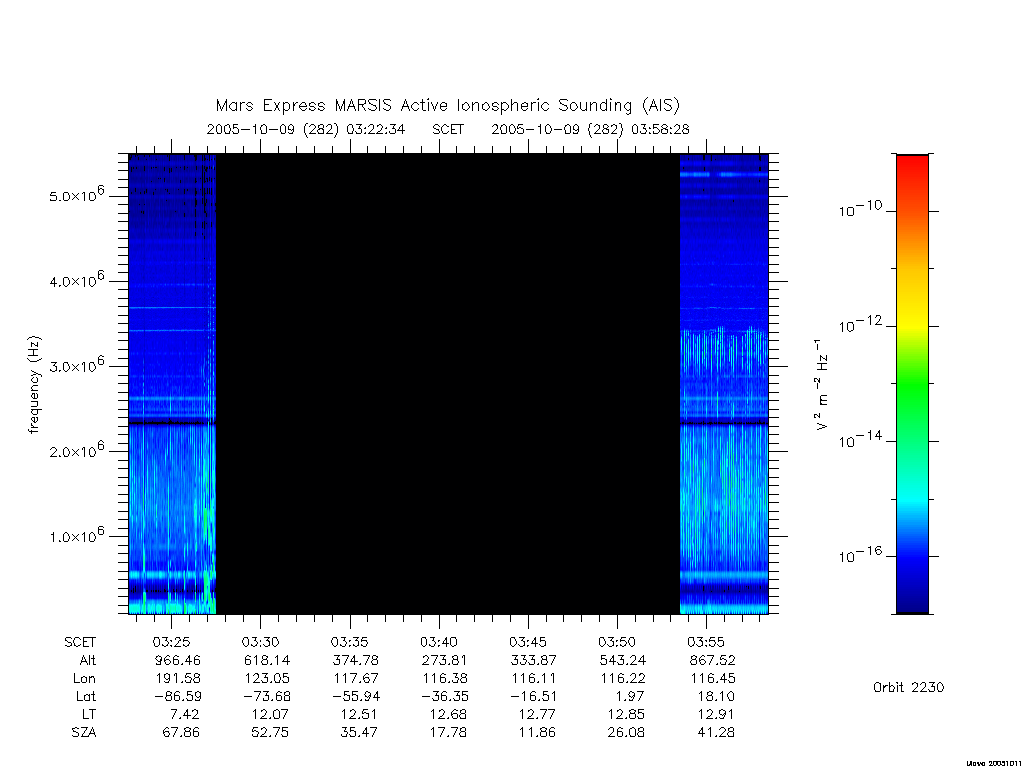Click the start time '2005-10-09 (282) 03:22:34'
1024x768 pixels.
click(x=306, y=129)
